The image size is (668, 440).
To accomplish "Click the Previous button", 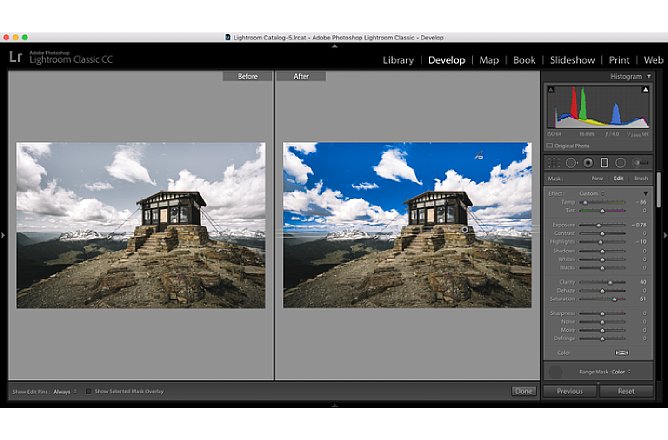I will [x=570, y=391].
